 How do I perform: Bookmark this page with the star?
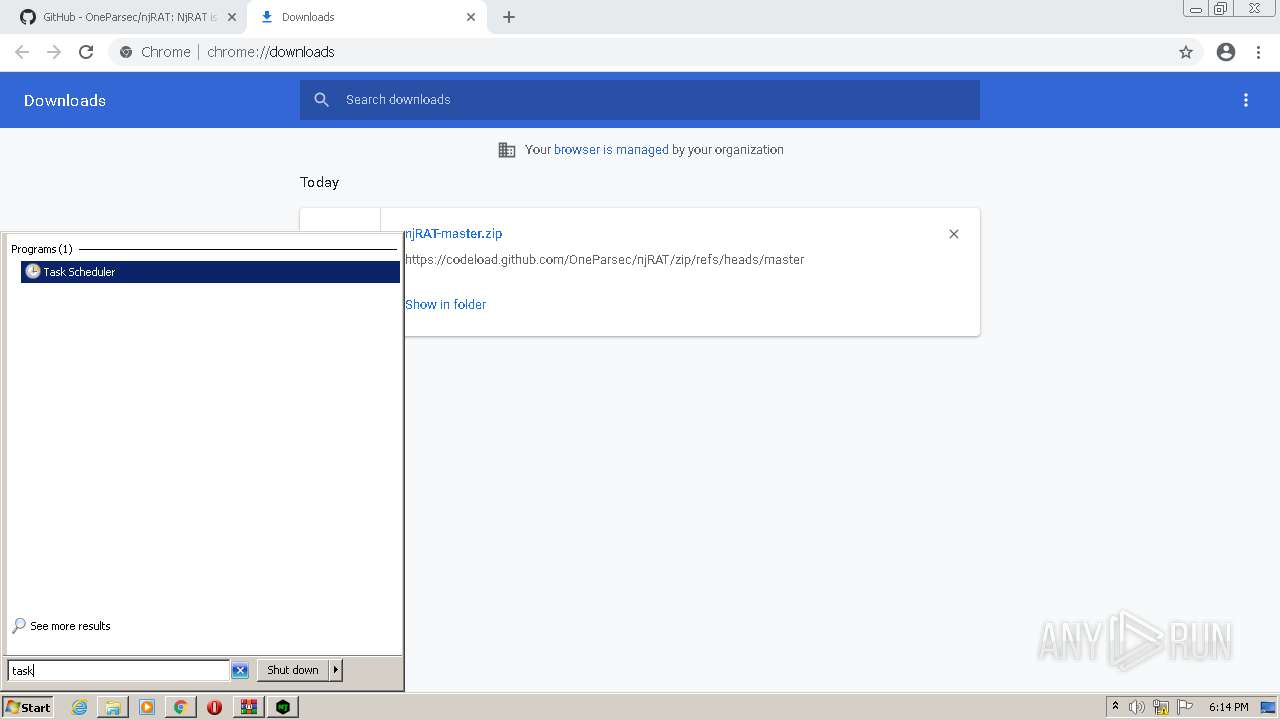tap(1186, 52)
